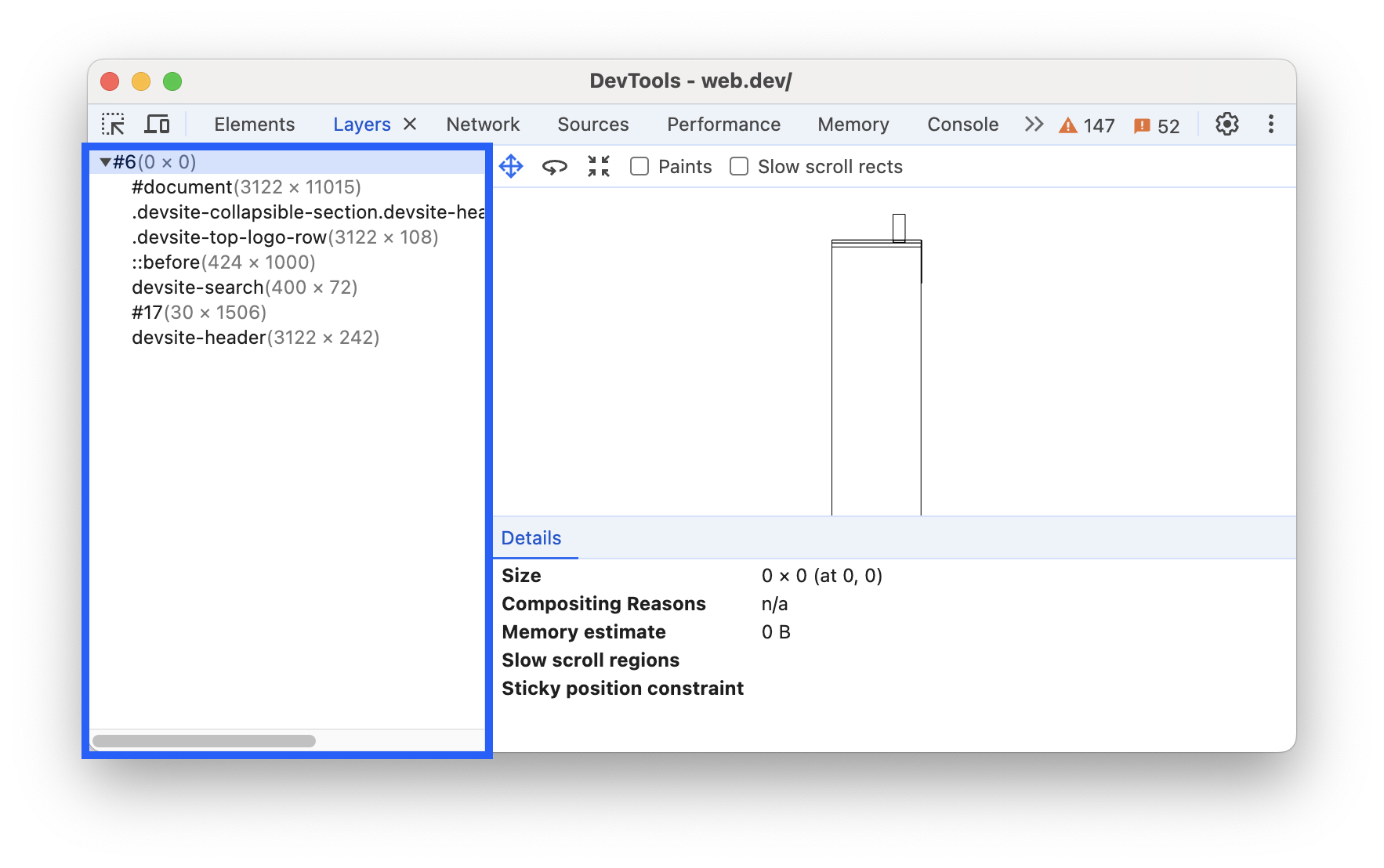Image resolution: width=1384 pixels, height=868 pixels.
Task: Select the rotate mode icon in Layers viewer
Action: tap(555, 166)
